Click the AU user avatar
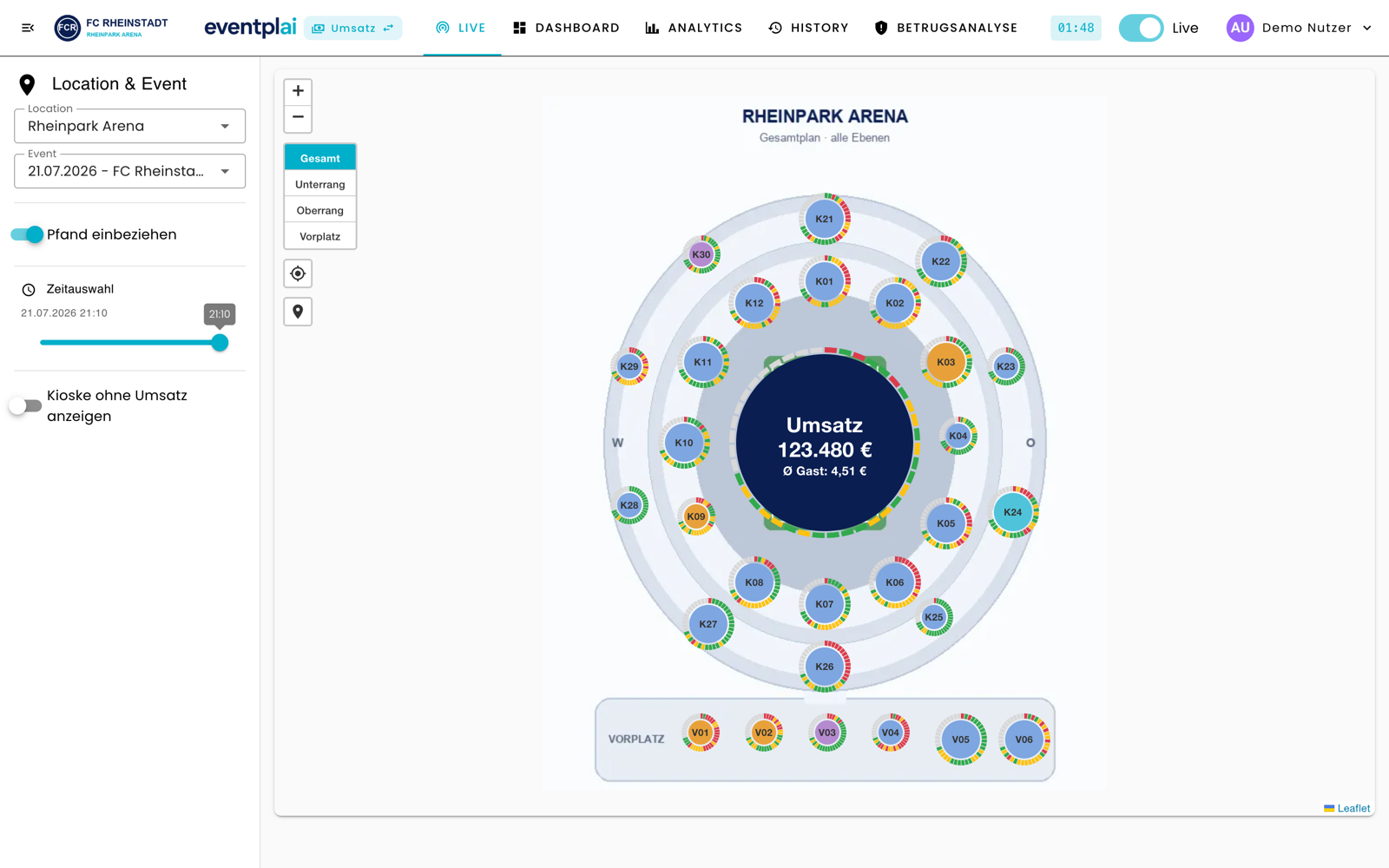Image resolution: width=1389 pixels, height=868 pixels. point(1240,28)
